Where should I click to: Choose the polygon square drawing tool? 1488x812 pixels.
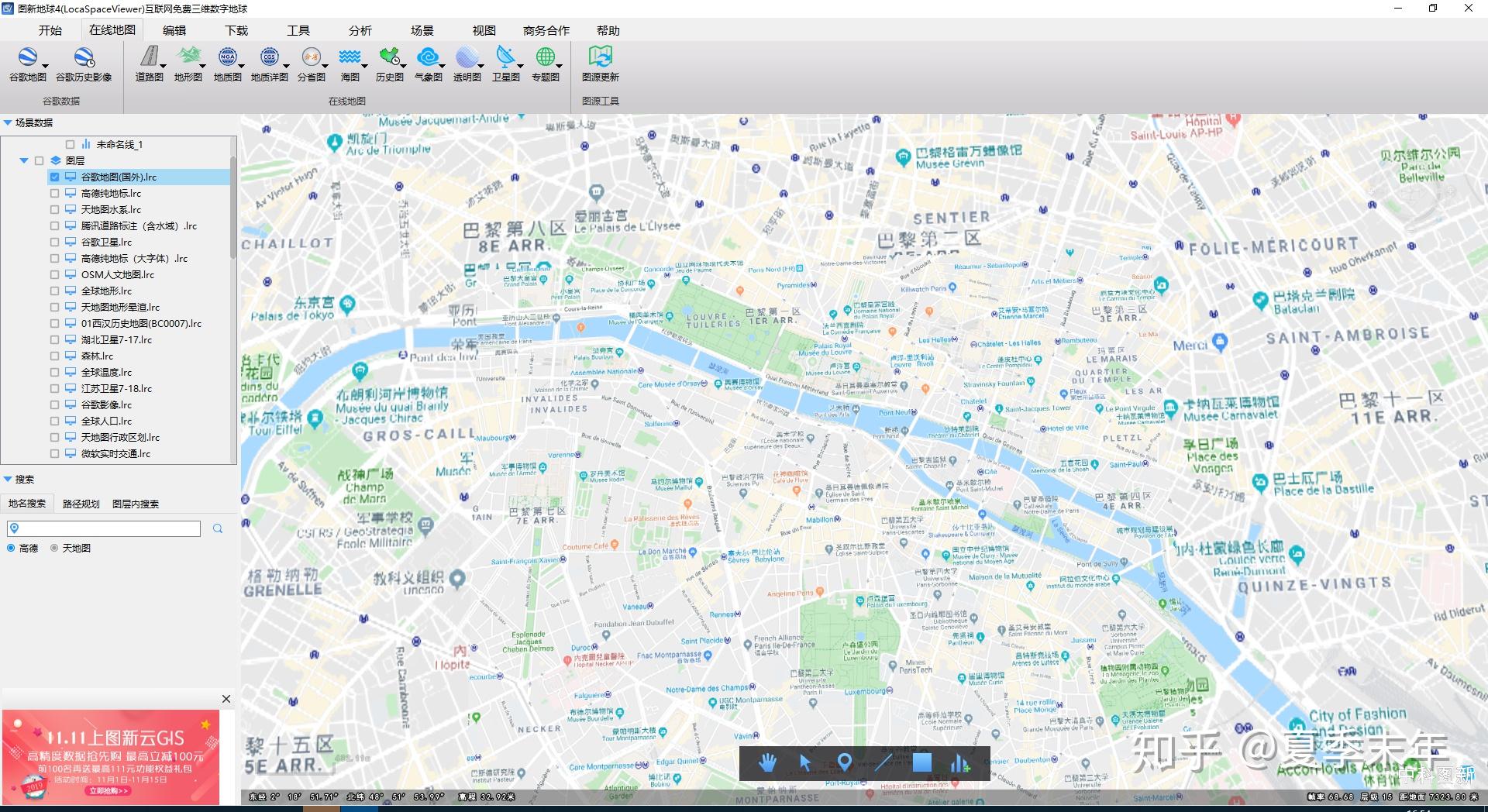pos(922,763)
